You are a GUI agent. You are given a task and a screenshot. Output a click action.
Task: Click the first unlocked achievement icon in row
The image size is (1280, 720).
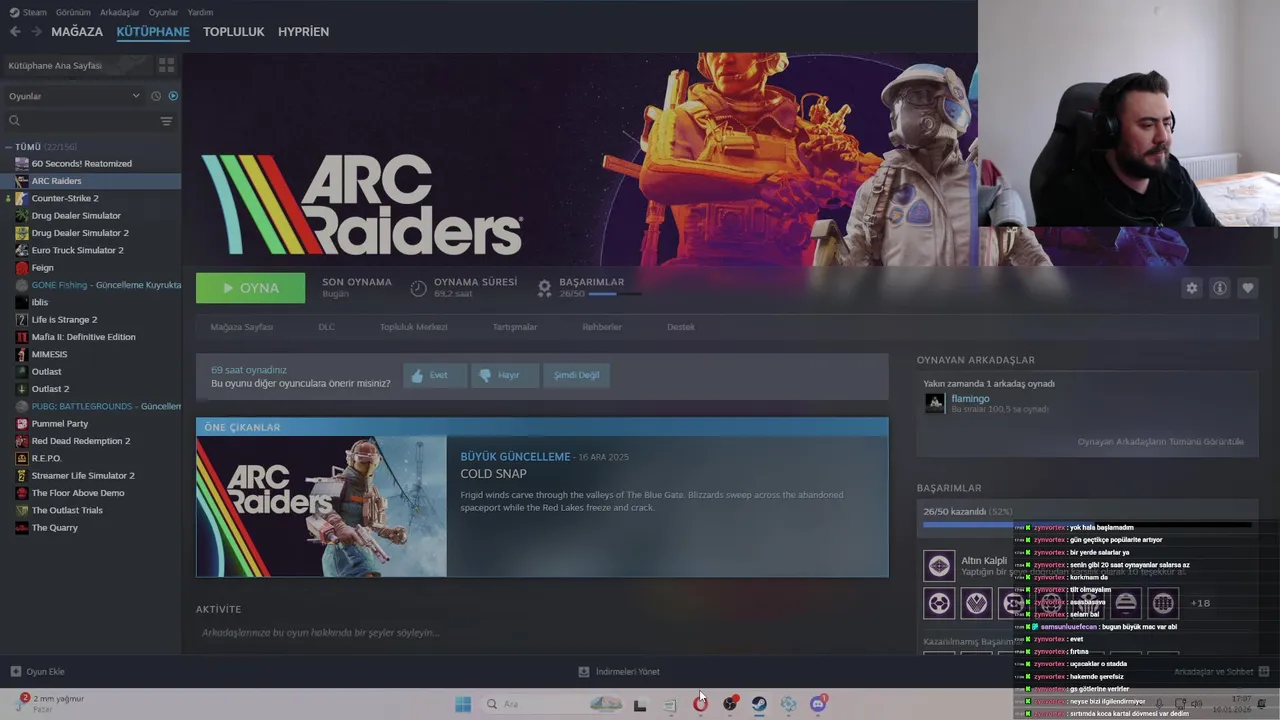click(939, 603)
